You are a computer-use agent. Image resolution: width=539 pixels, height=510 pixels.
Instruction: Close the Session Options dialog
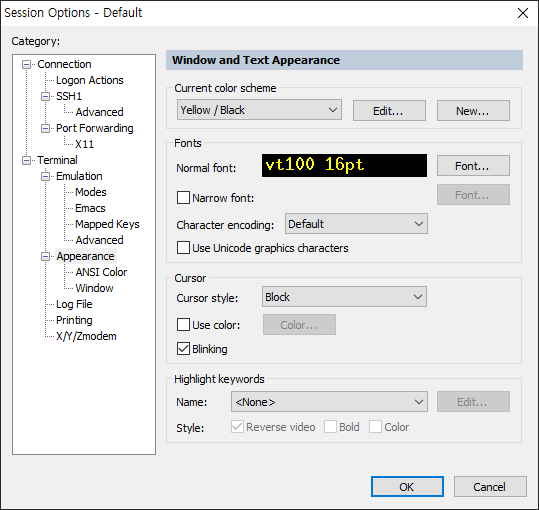click(522, 13)
